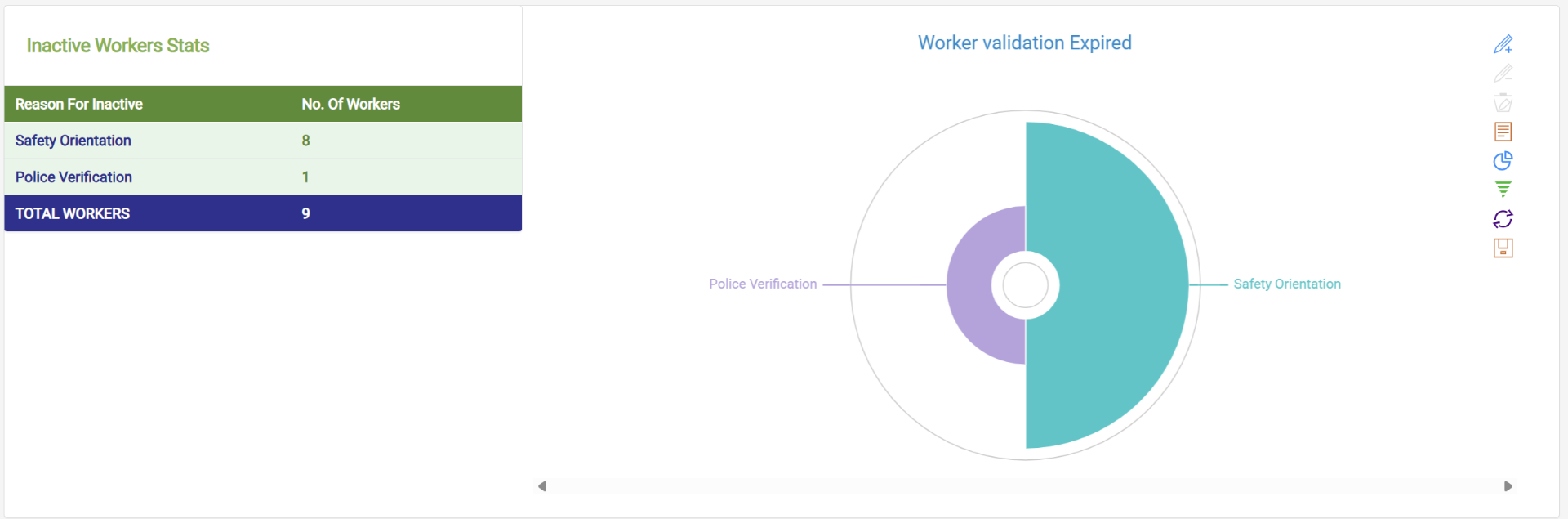
Task: Click the Reason For Inactive column header
Action: (79, 104)
